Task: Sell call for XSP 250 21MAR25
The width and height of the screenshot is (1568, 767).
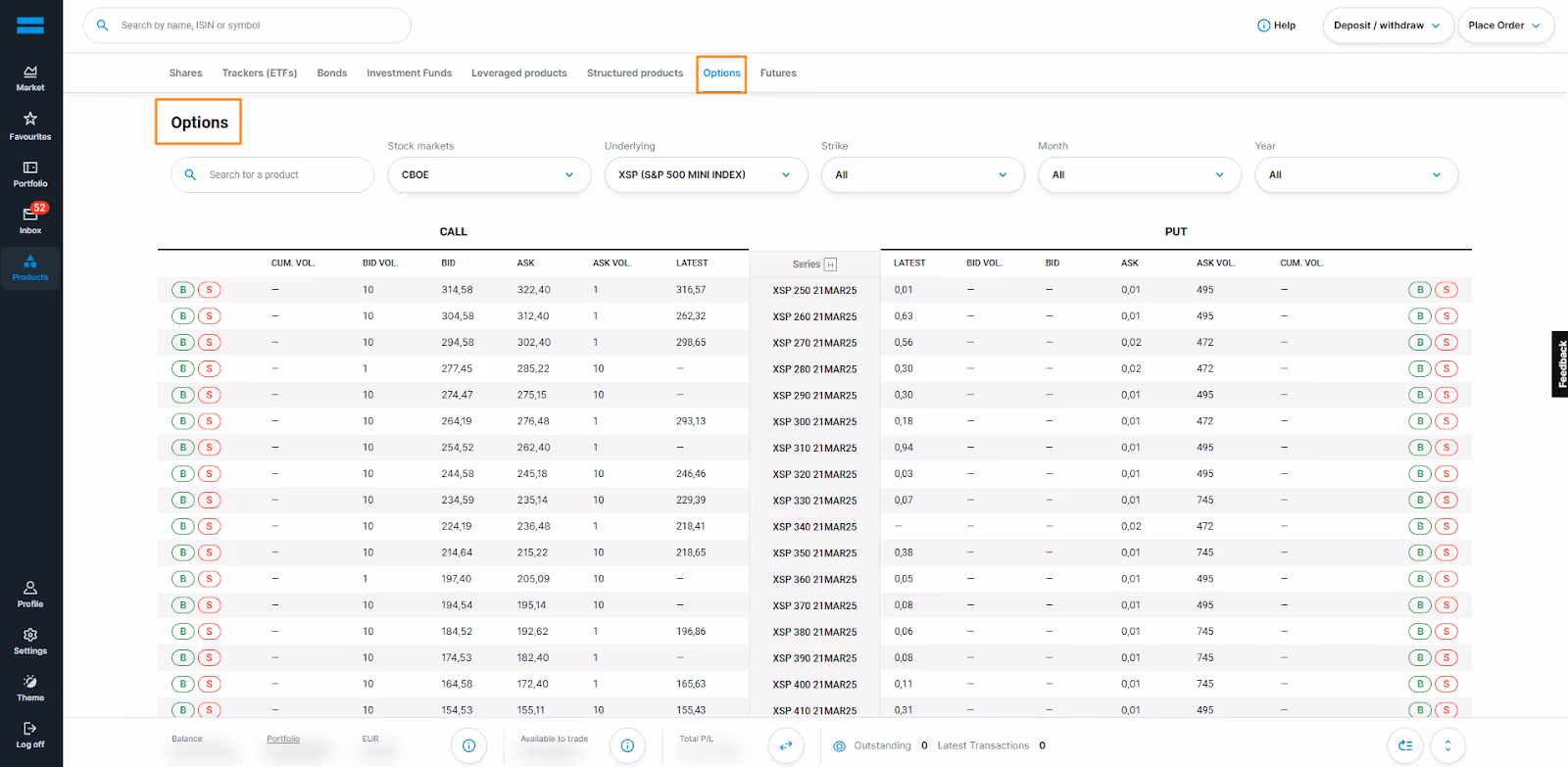Action: click(209, 290)
